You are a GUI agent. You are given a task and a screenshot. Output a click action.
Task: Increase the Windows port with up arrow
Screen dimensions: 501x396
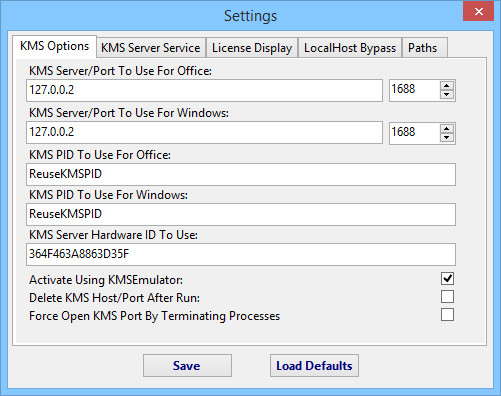click(447, 128)
